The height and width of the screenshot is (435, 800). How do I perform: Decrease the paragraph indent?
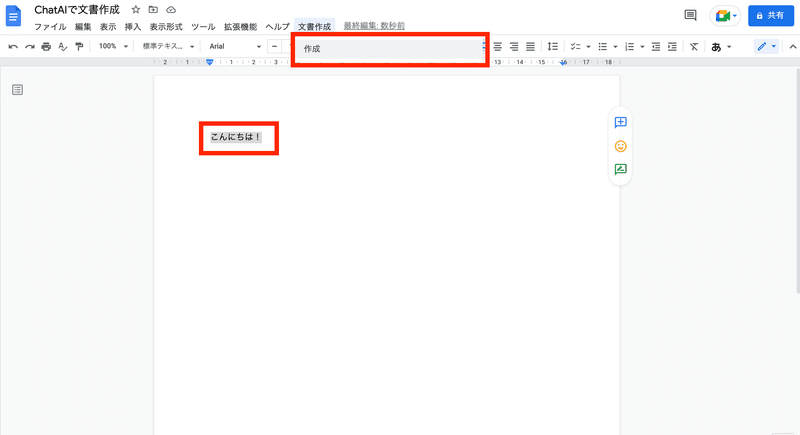(656, 47)
